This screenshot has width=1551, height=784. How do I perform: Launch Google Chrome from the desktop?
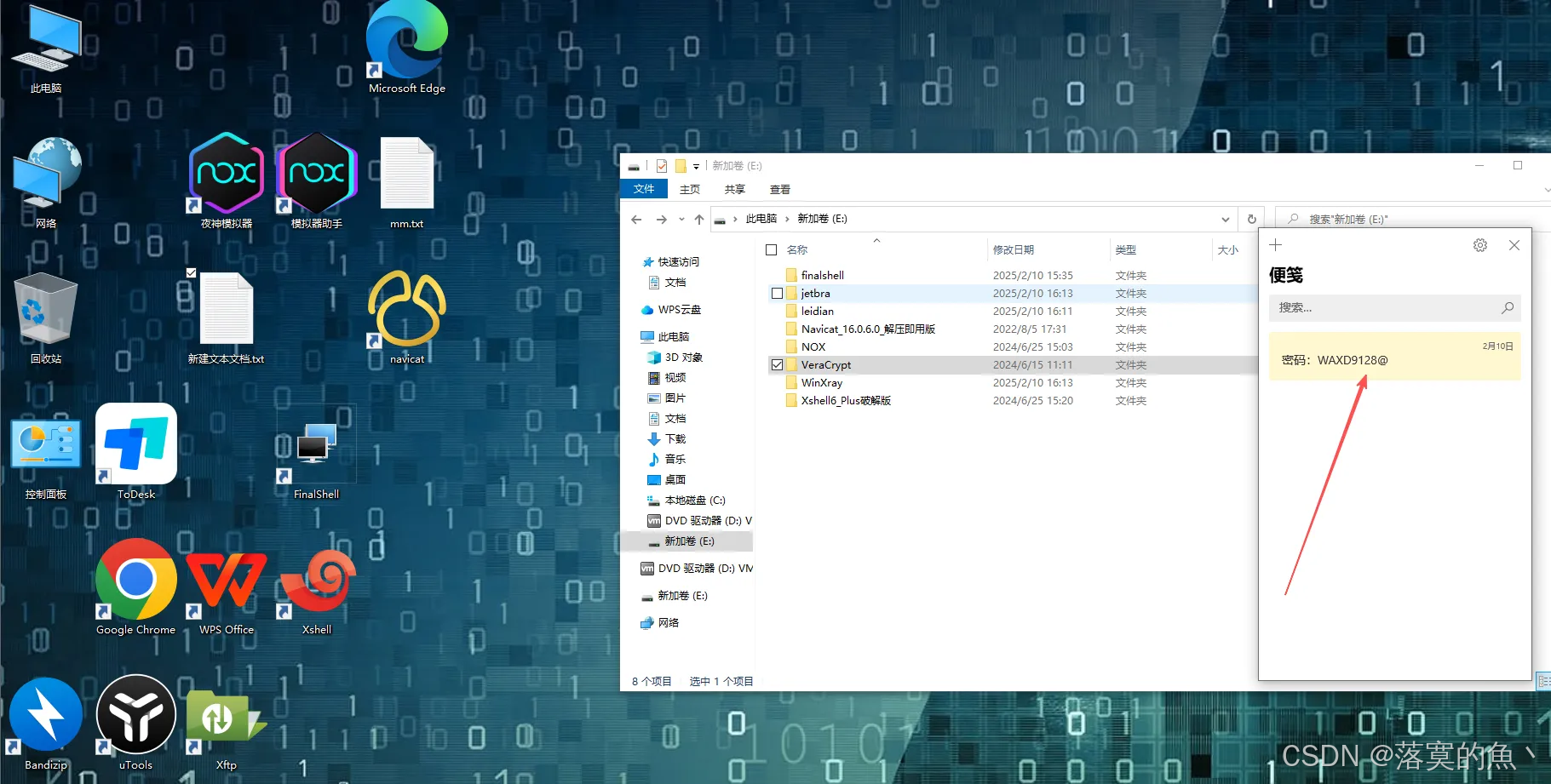pyautogui.click(x=136, y=587)
